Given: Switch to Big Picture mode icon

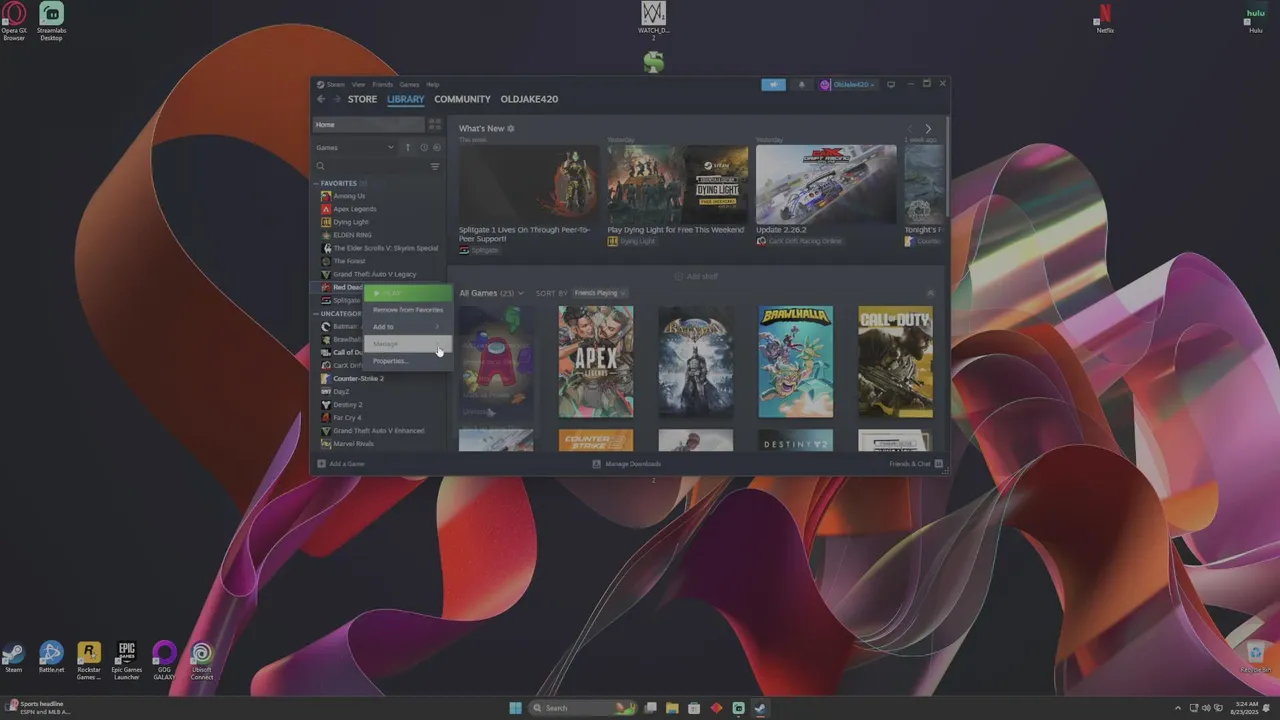Looking at the screenshot, I should pyautogui.click(x=891, y=85).
